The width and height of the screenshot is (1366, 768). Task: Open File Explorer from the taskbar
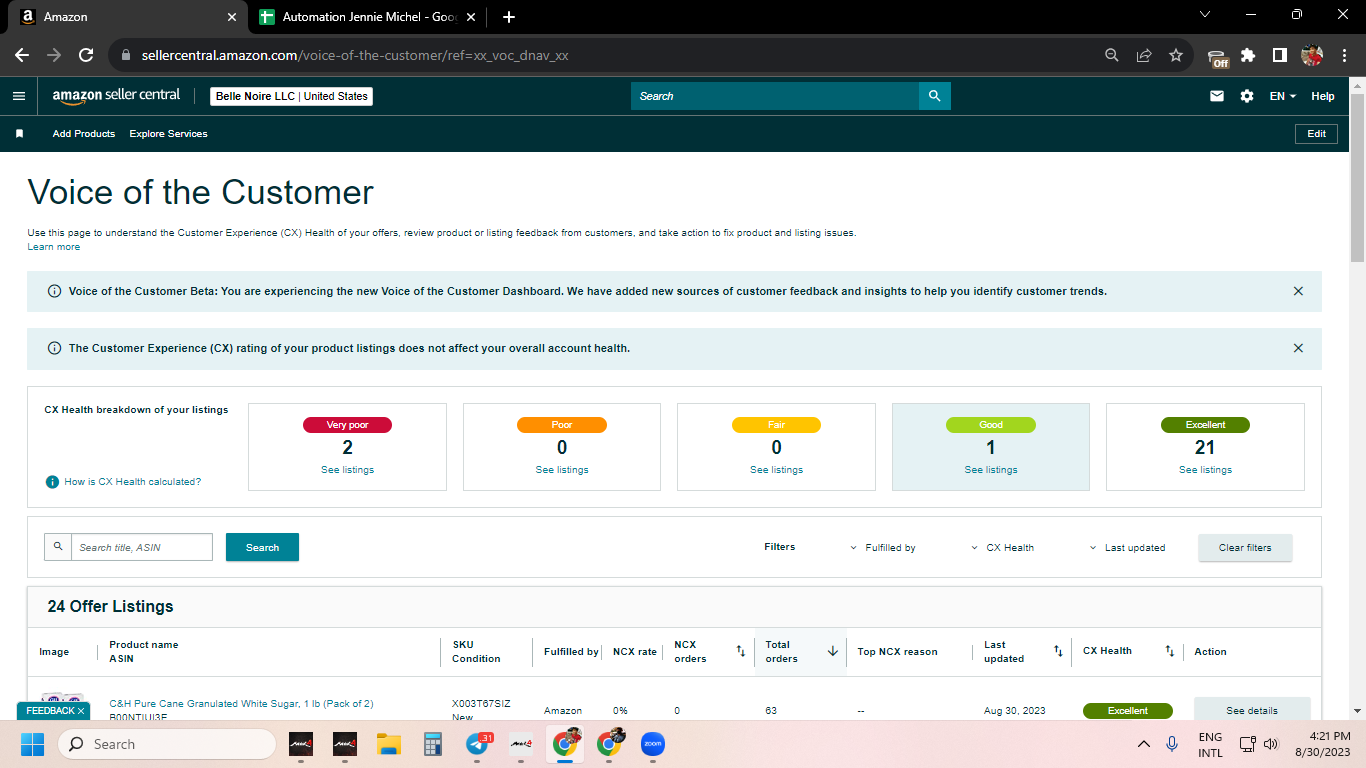[x=389, y=744]
